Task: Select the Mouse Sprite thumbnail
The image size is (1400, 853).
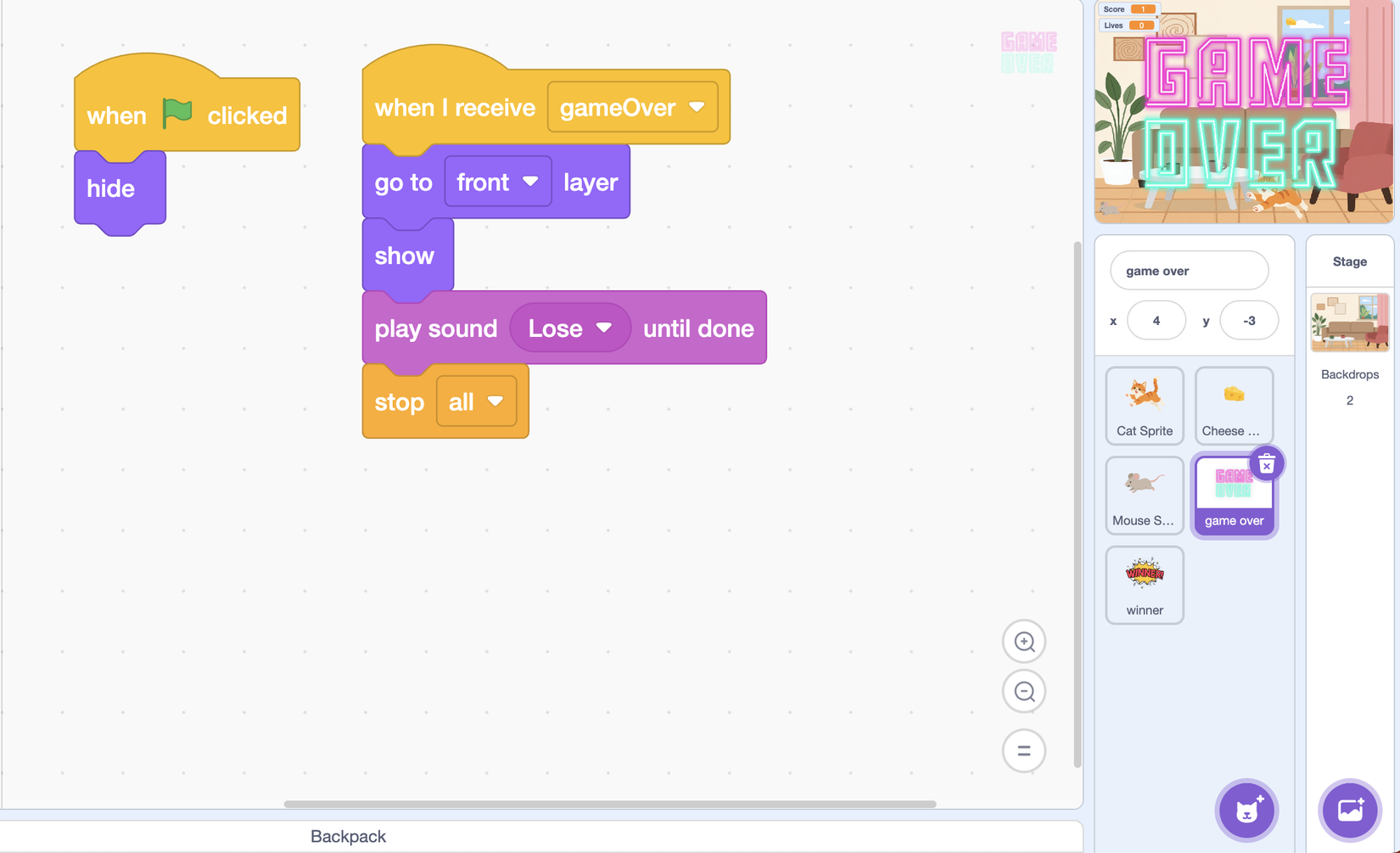Action: point(1145,496)
